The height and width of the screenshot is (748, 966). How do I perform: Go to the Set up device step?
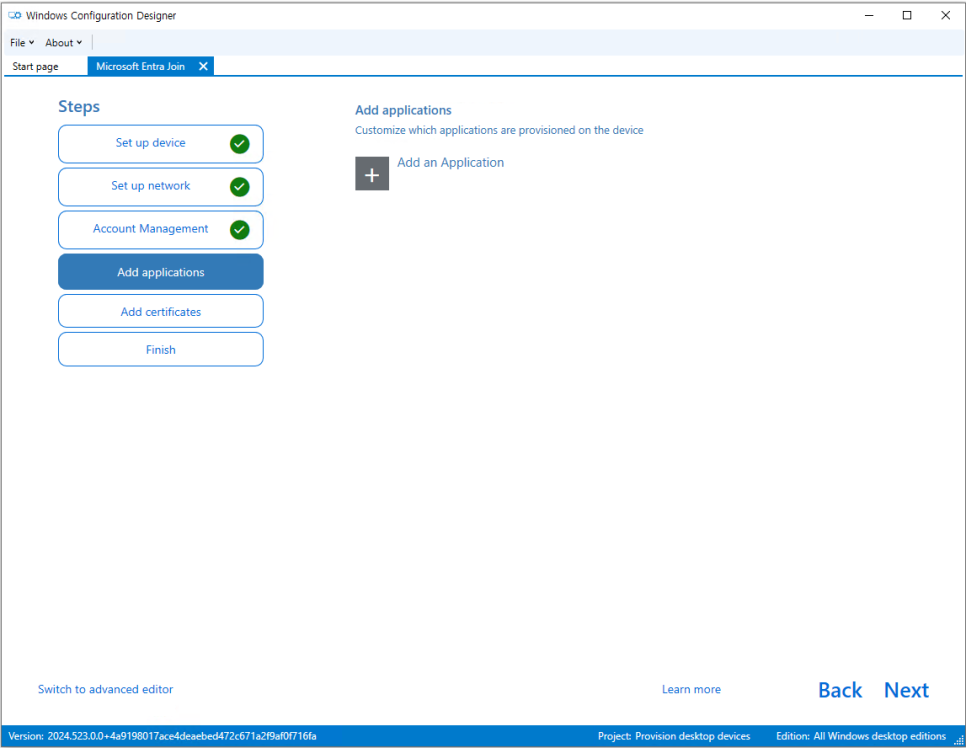pos(161,144)
